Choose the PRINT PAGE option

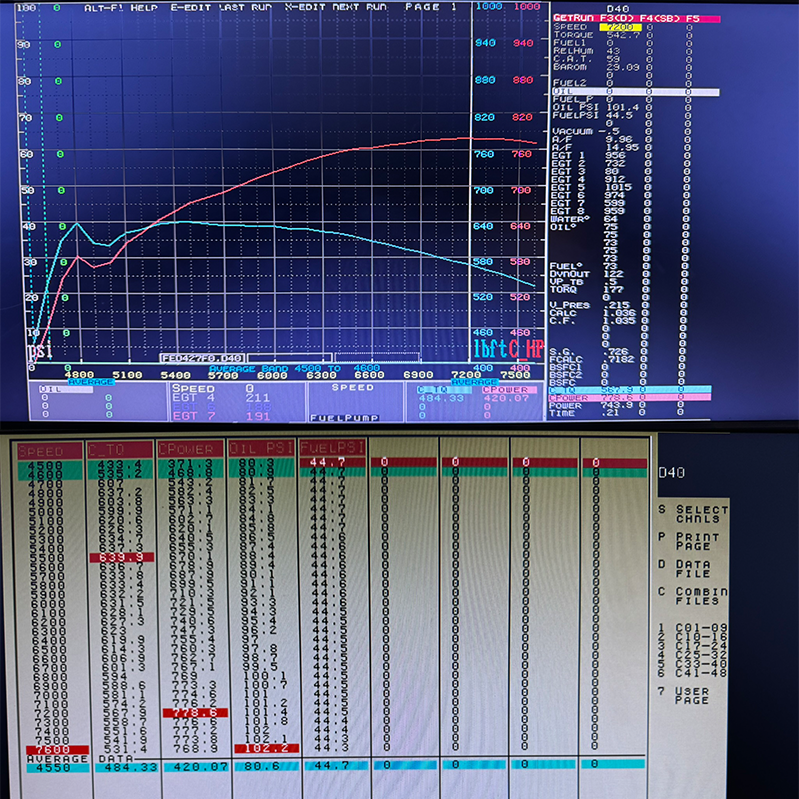click(x=707, y=542)
